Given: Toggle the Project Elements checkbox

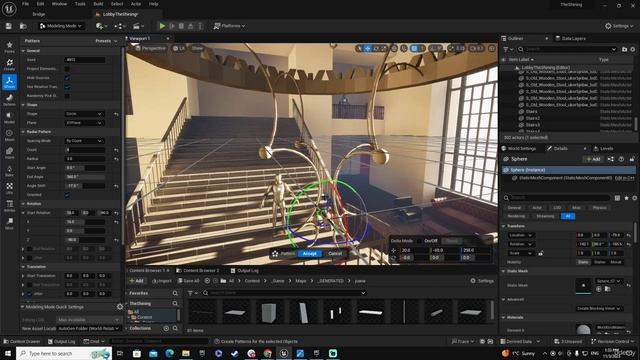Looking at the screenshot, I should [67, 69].
